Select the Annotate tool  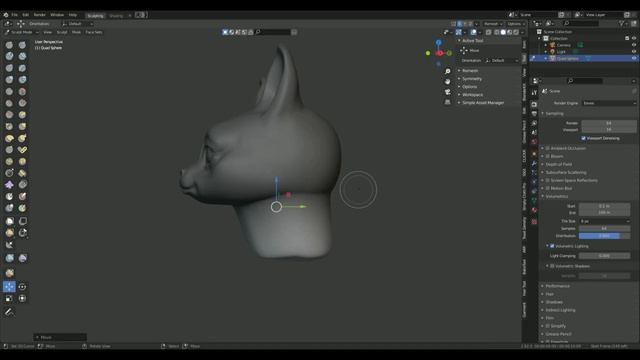tap(9, 312)
